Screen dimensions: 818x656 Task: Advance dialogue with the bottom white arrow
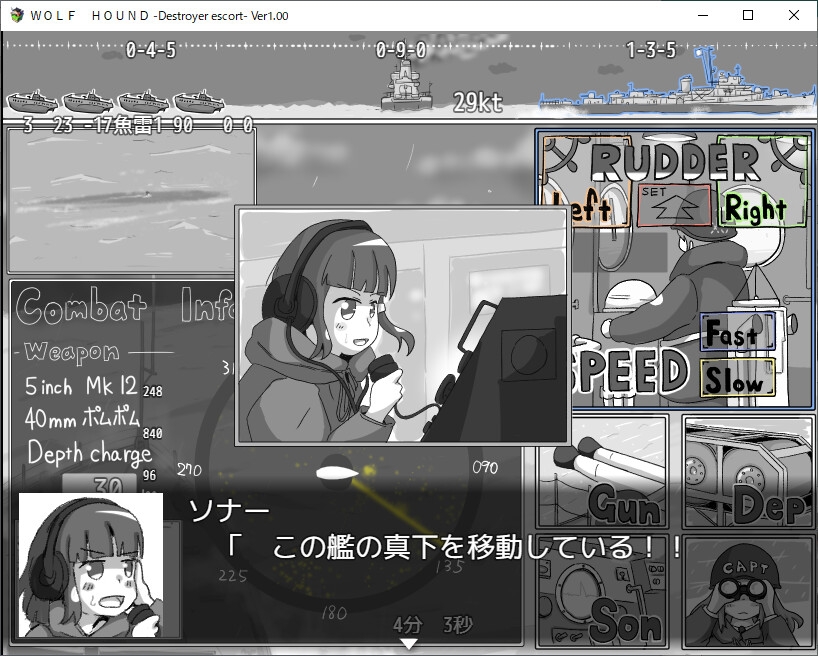coord(408,644)
